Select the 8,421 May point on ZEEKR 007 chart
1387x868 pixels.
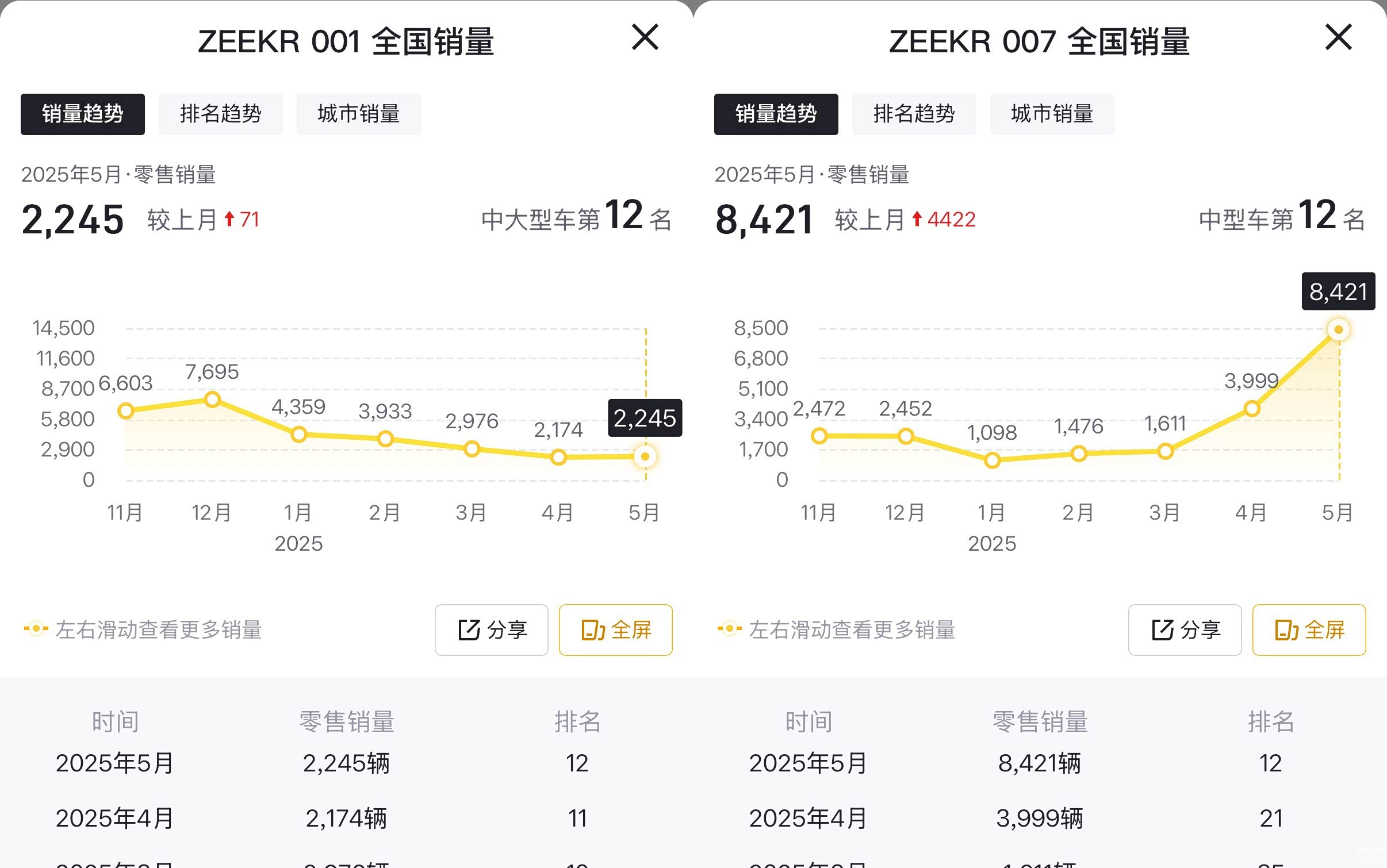(1338, 329)
